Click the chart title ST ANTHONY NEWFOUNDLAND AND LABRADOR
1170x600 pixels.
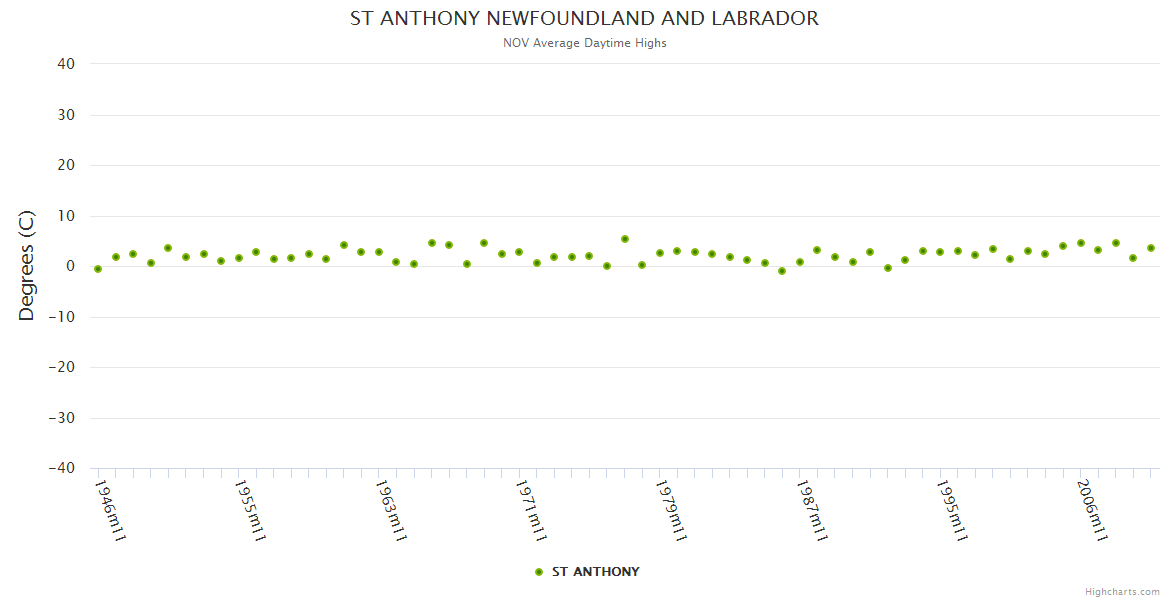coord(584,19)
